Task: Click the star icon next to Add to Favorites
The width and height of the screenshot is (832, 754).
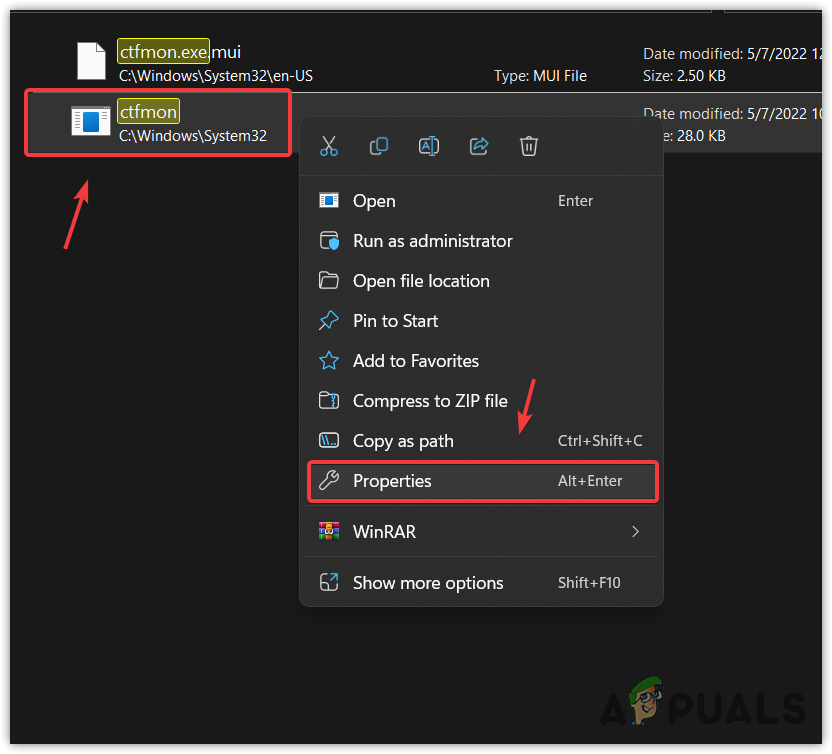Action: [329, 361]
